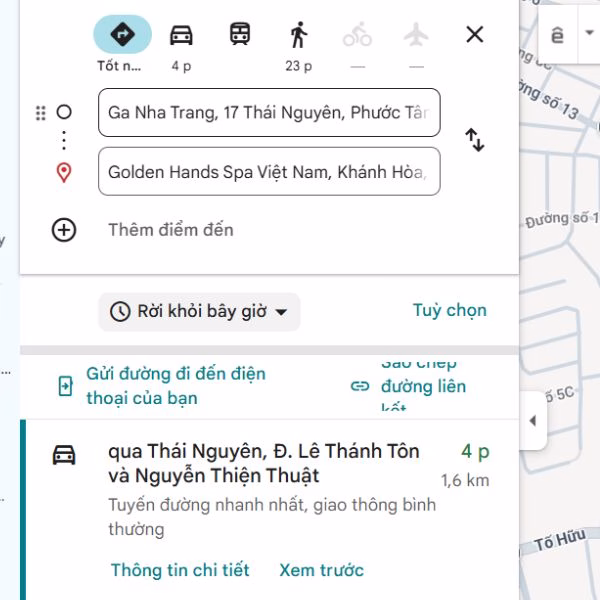Swap start and destination points
This screenshot has width=600, height=600.
475,140
